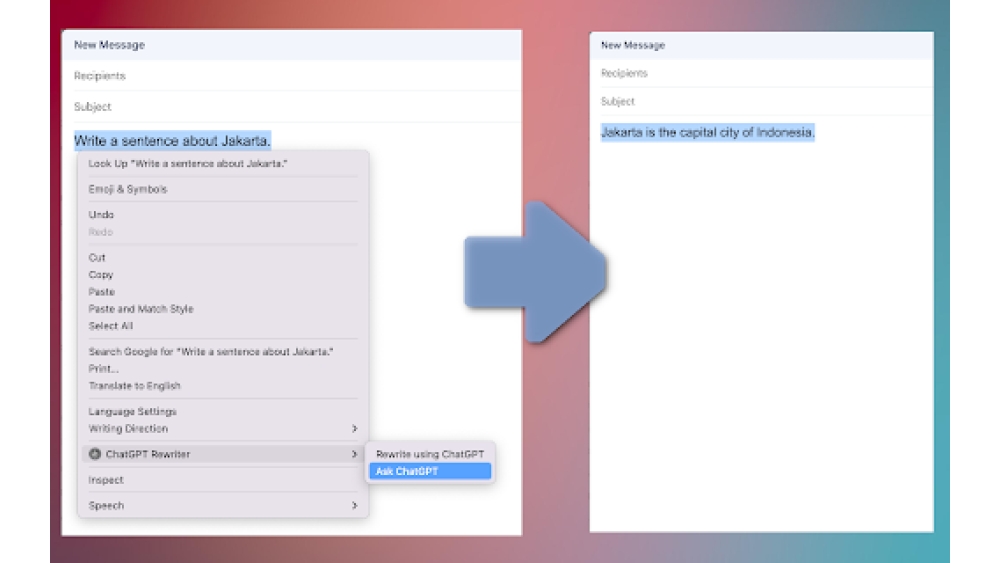The width and height of the screenshot is (1000, 563).
Task: Click the ChatGPT Rewriter logo icon
Action: [x=95, y=454]
